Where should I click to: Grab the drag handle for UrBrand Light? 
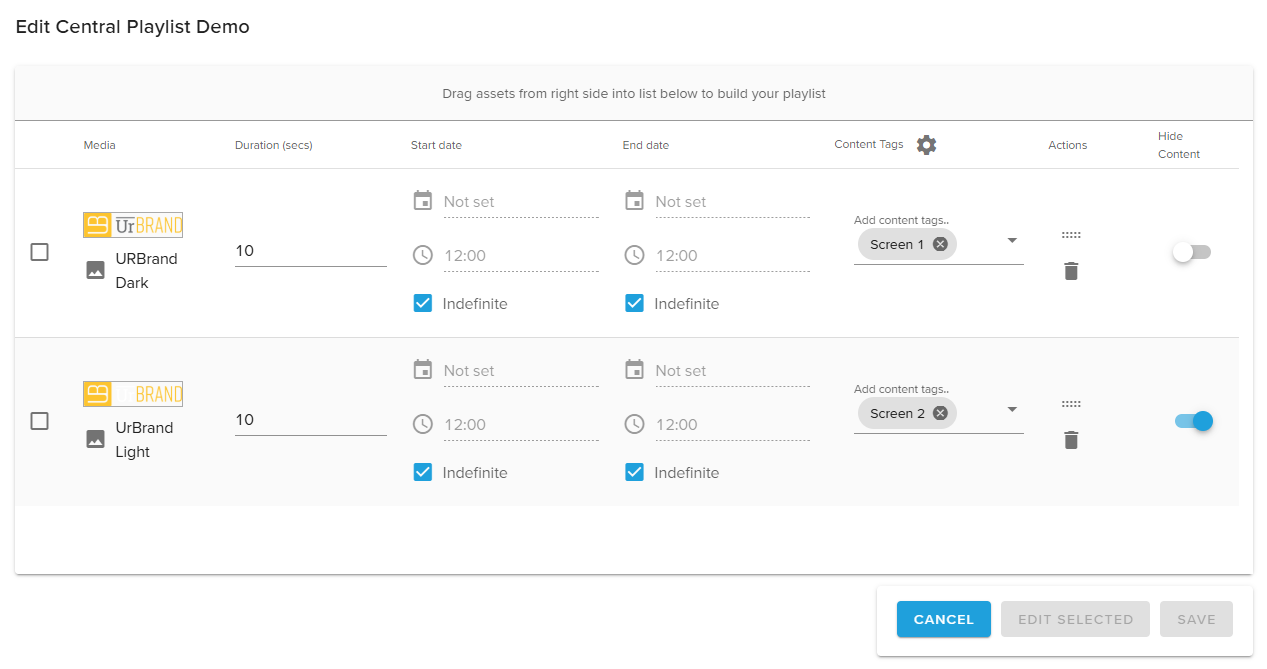pos(1071,404)
